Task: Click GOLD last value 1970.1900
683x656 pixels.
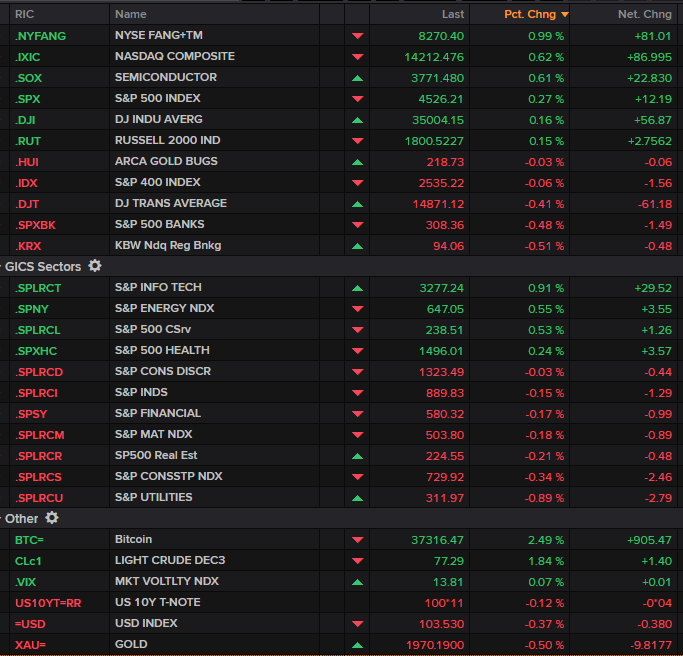Action: coord(435,645)
